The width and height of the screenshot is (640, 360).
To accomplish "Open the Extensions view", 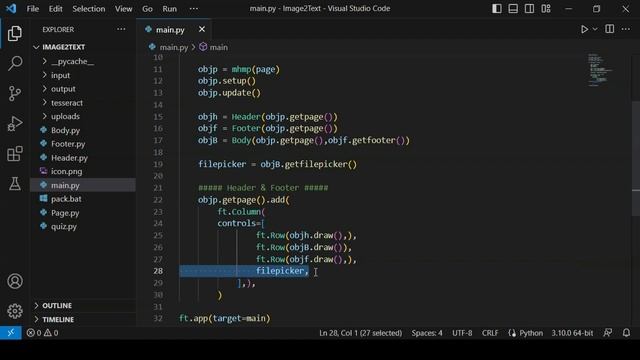I will [15, 154].
